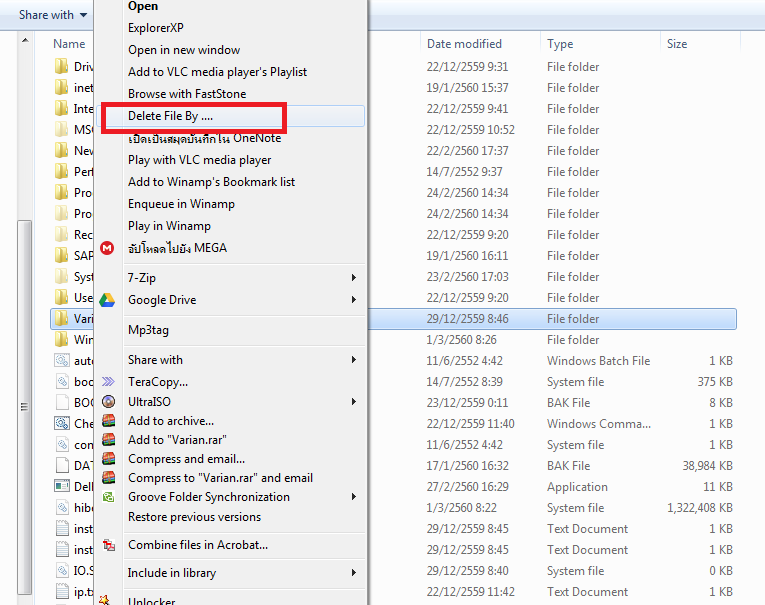Click date cell 14/7/2552 9:37
The image size is (765, 605).
464,172
